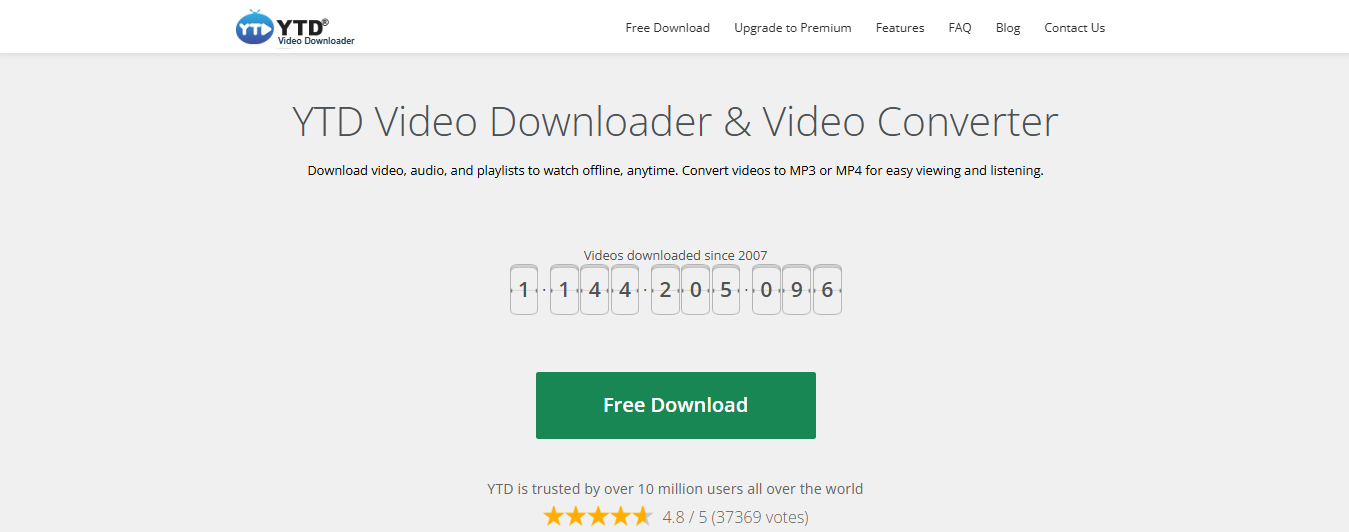This screenshot has height=532, width=1349.
Task: Open the Upgrade to Premium page
Action: coord(792,28)
